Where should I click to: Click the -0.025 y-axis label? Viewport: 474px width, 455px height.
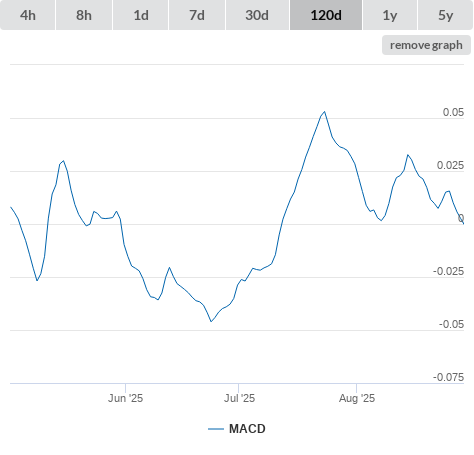(x=448, y=271)
